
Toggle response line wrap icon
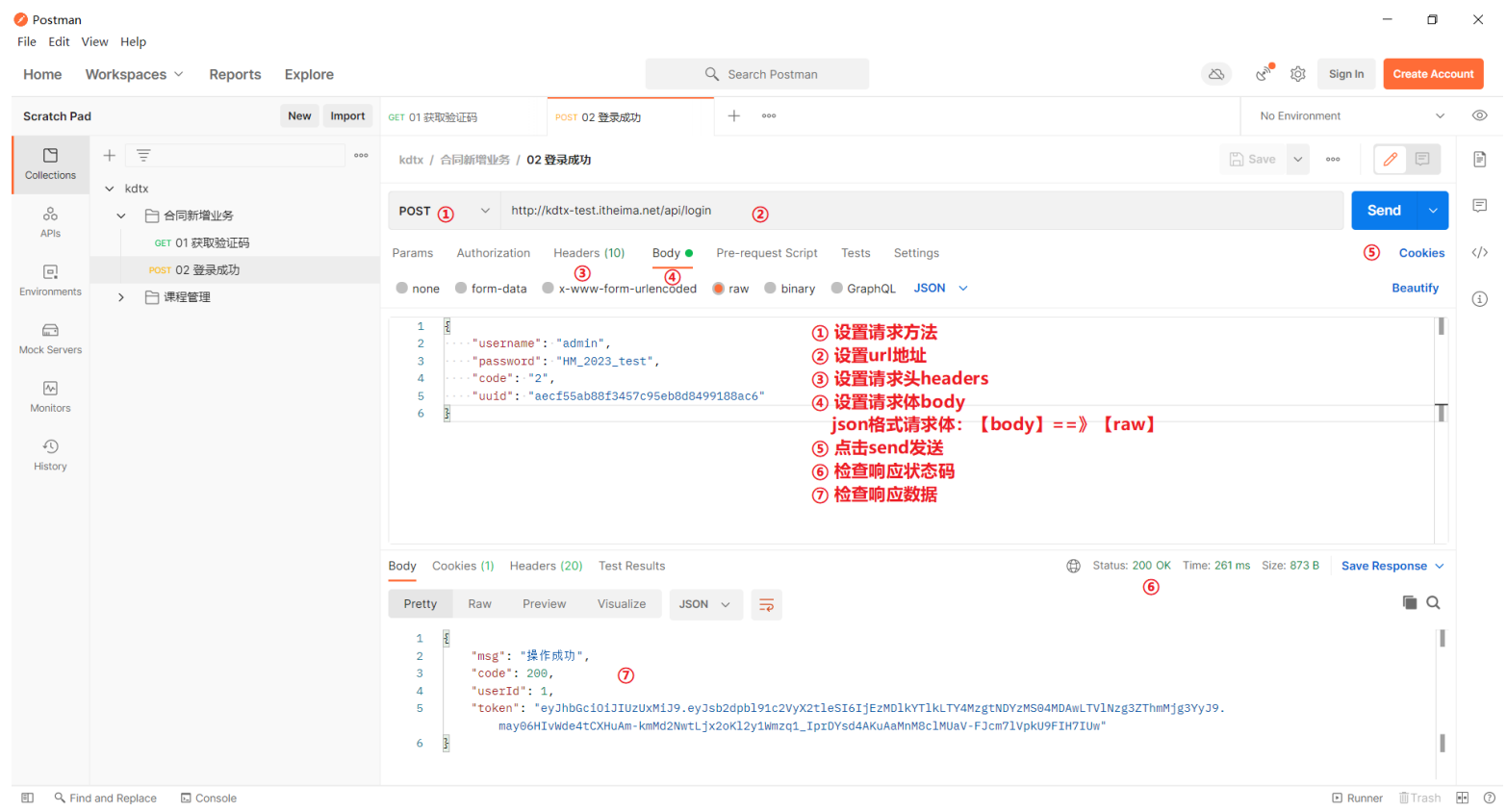[766, 604]
